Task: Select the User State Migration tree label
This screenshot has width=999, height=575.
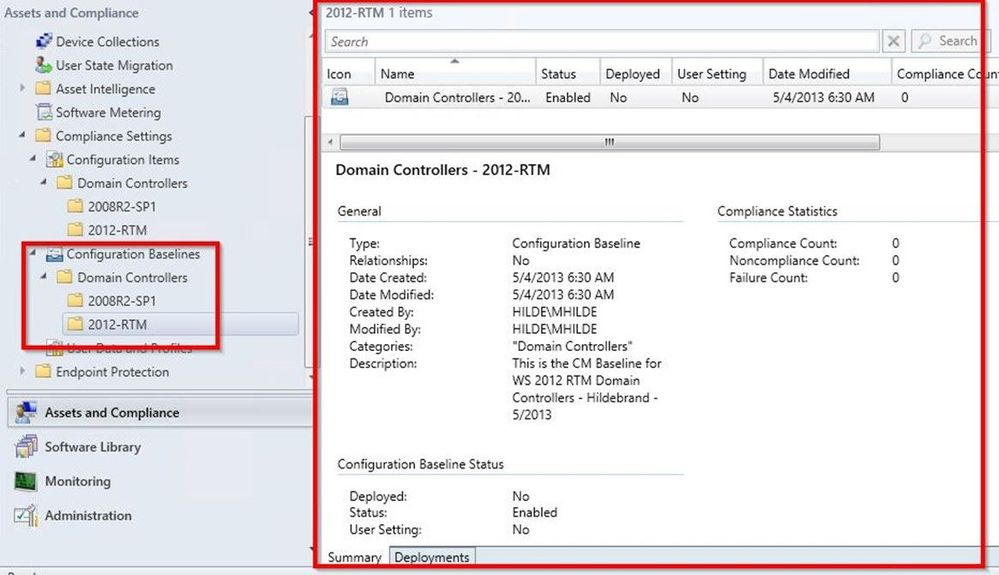Action: (x=114, y=65)
